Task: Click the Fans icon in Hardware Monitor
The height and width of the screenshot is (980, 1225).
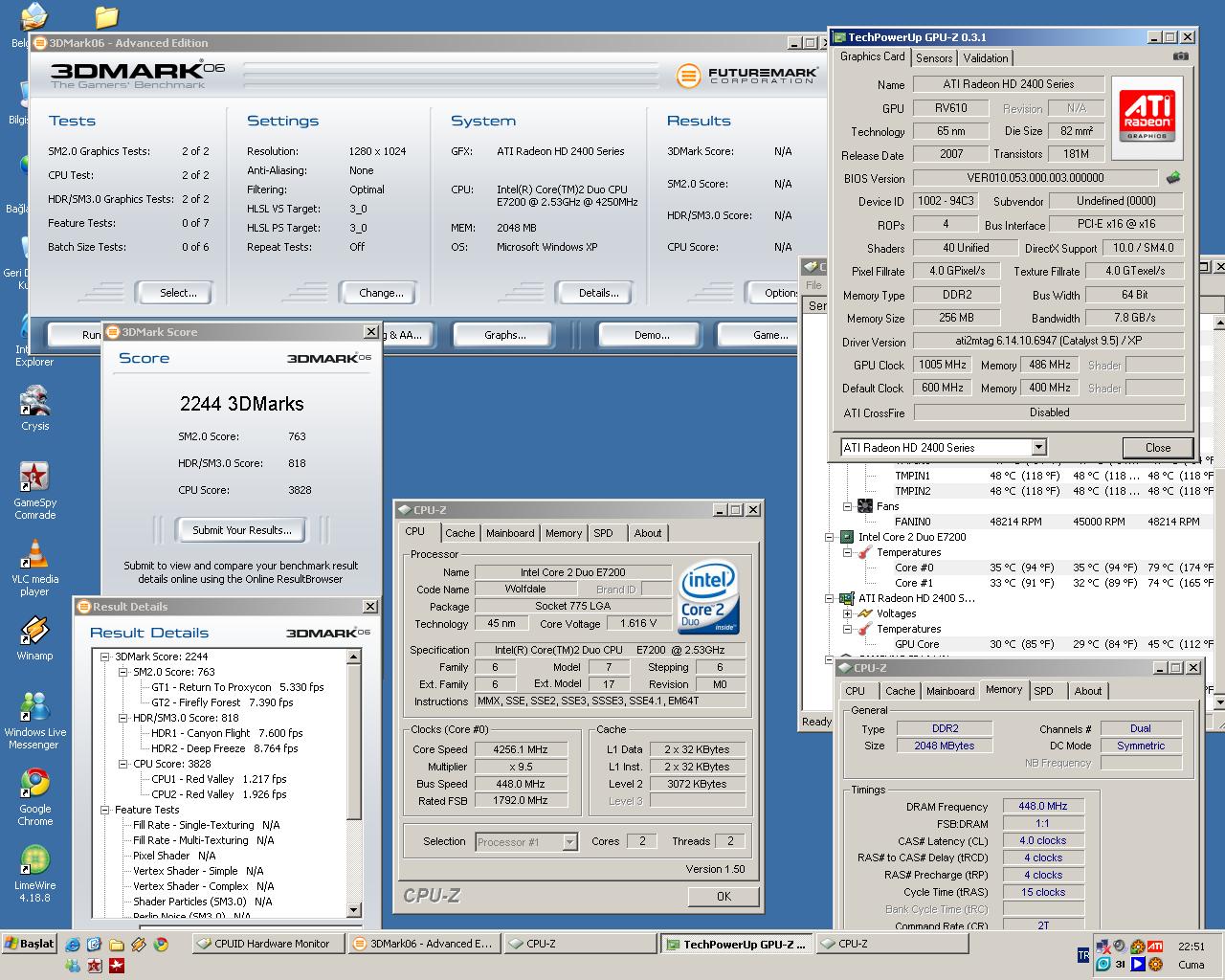Action: coord(865,506)
